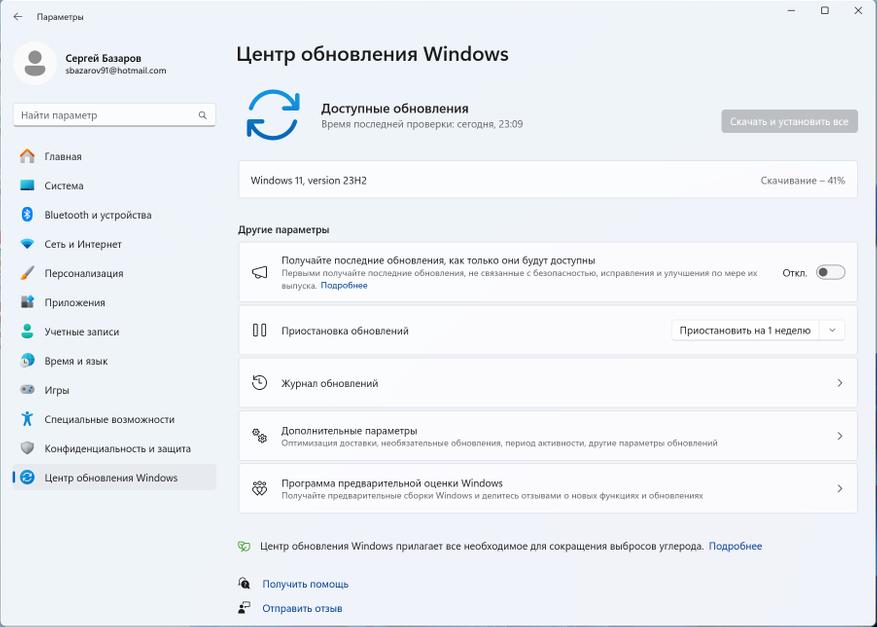877x627 pixels.
Task: Click the large blue update arrows icon
Action: click(273, 115)
